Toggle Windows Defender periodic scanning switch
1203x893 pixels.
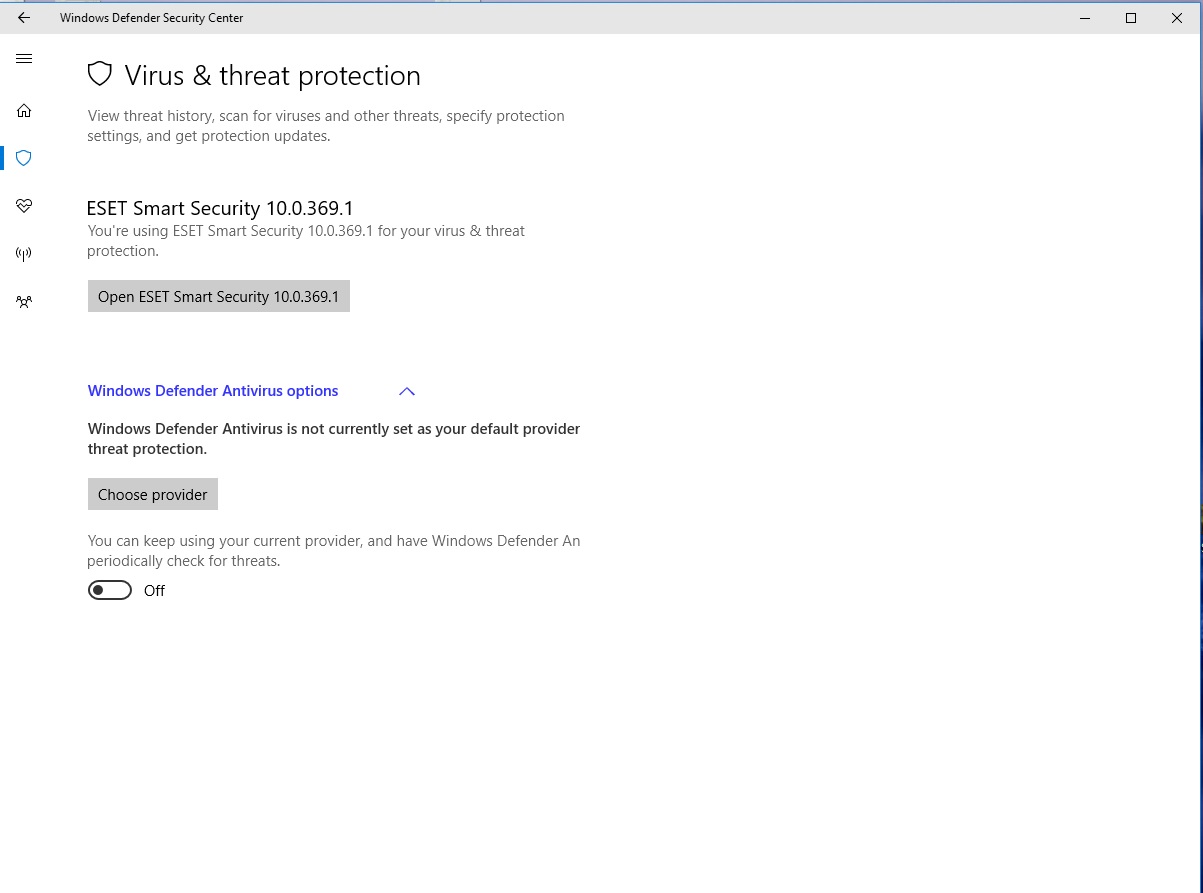coord(110,591)
